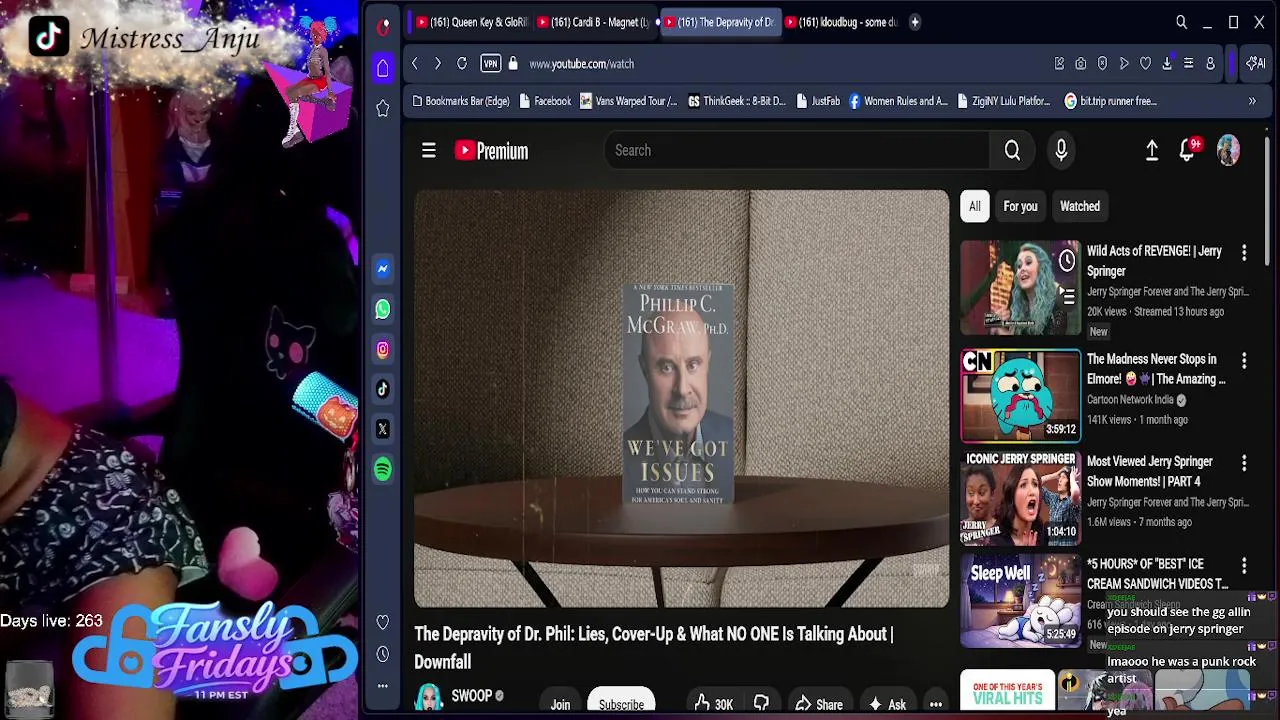Open the player/flow arrow icon in address bar
Screen dimensions: 1280x720
click(1124, 64)
